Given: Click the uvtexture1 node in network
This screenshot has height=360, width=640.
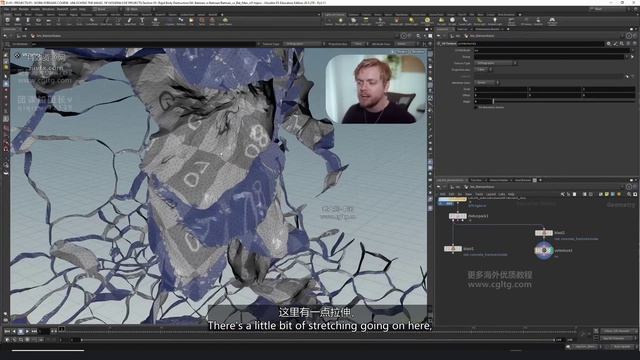Looking at the screenshot, I should (x=544, y=250).
